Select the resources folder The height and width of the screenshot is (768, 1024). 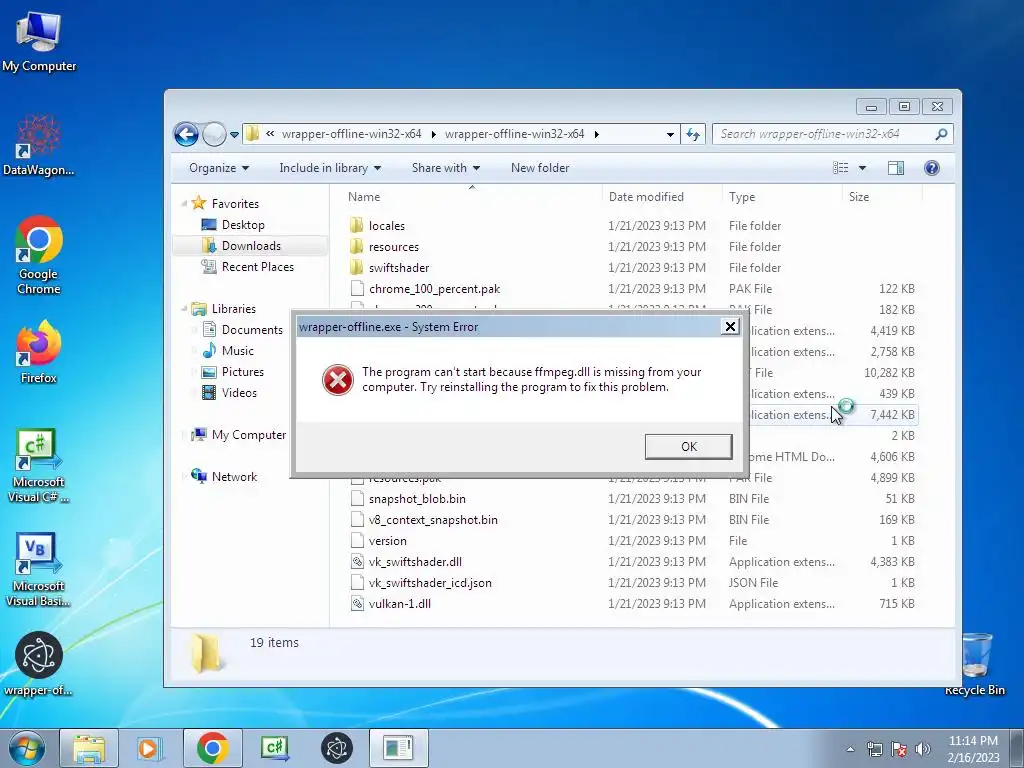pos(393,247)
